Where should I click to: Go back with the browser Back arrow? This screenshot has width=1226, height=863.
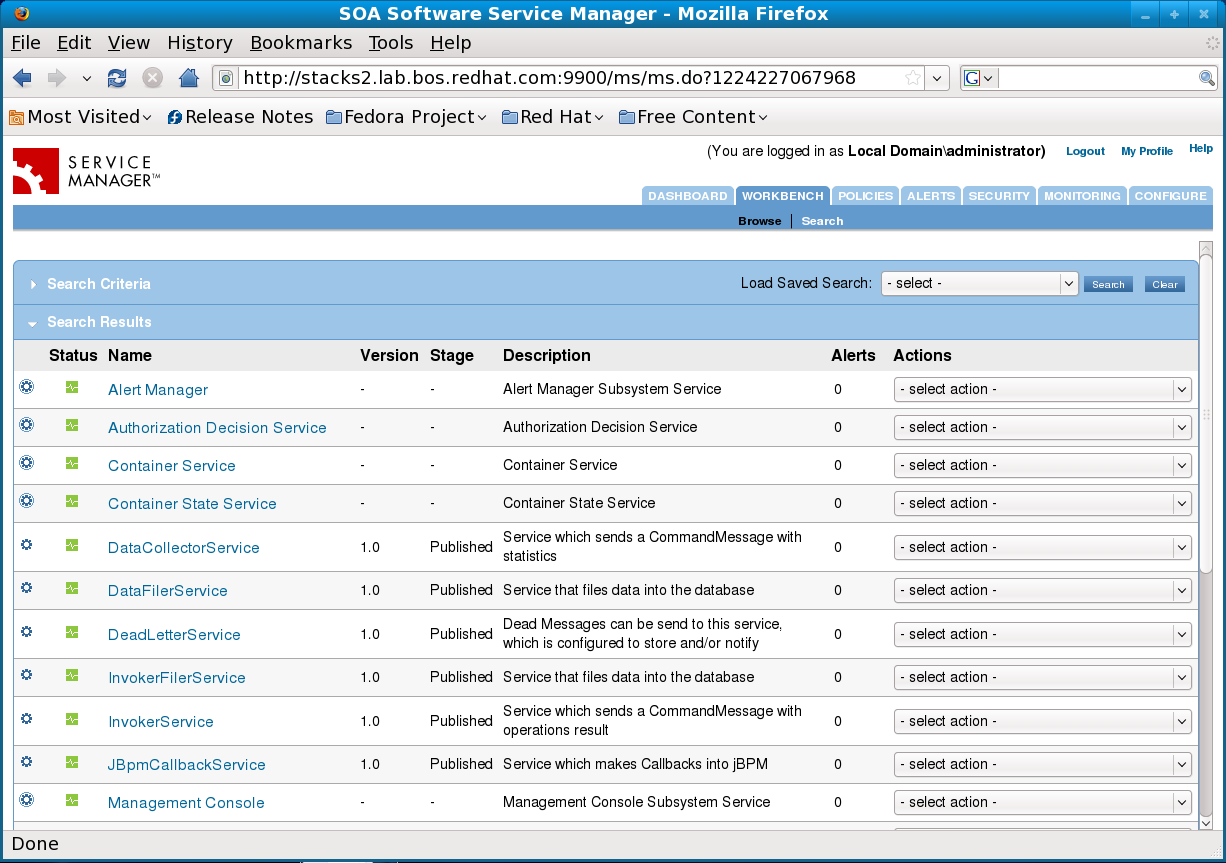23,78
